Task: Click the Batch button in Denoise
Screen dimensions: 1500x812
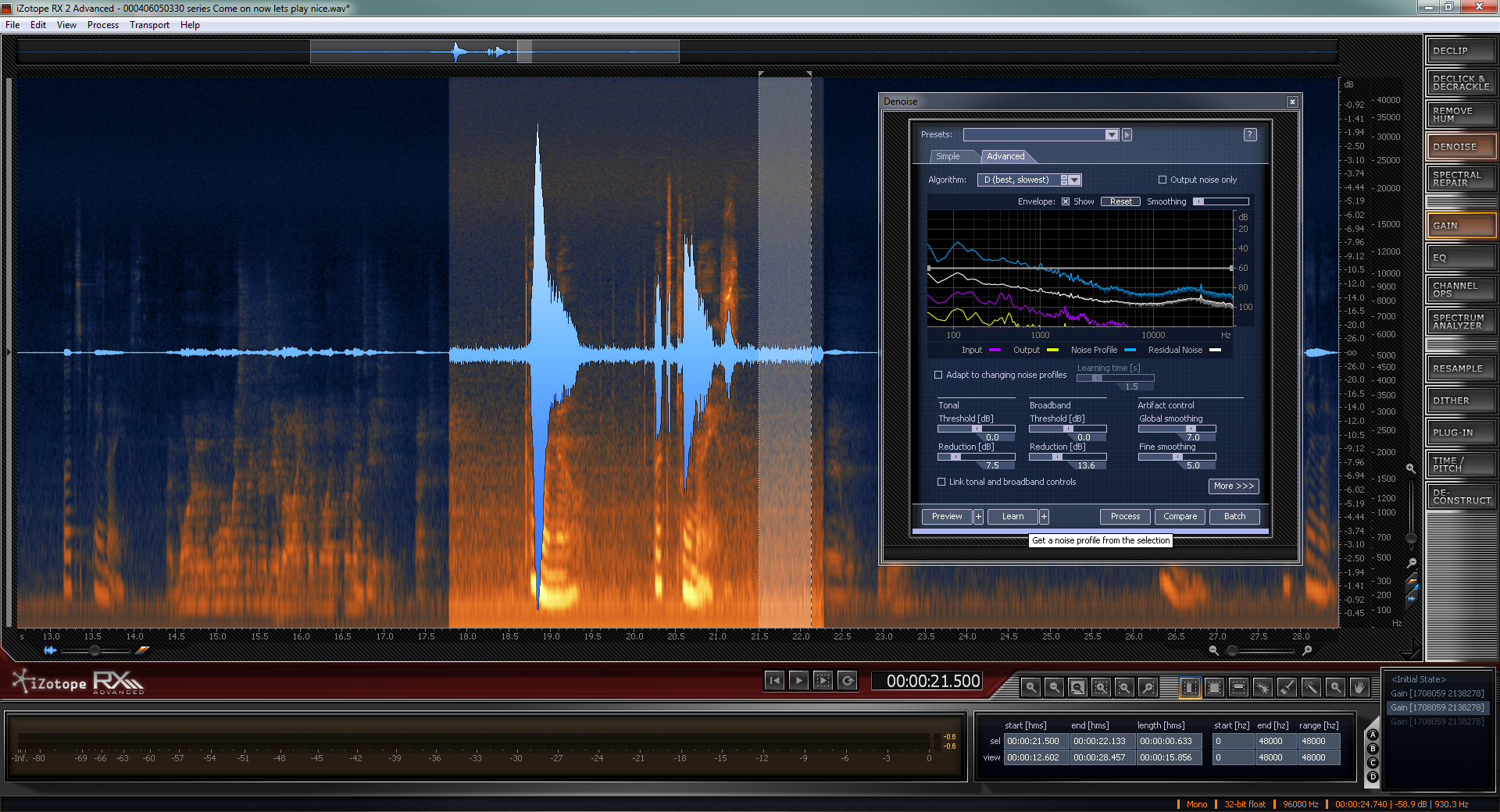Action: [x=1234, y=517]
